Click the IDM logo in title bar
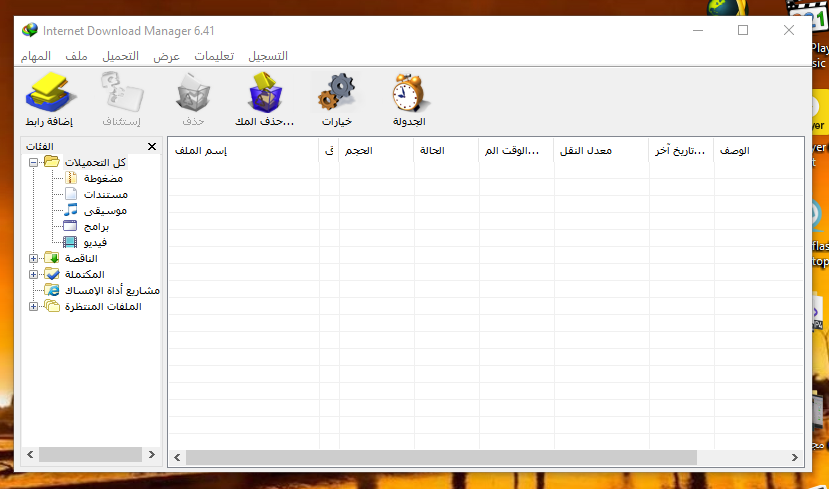829x489 pixels. (x=30, y=30)
